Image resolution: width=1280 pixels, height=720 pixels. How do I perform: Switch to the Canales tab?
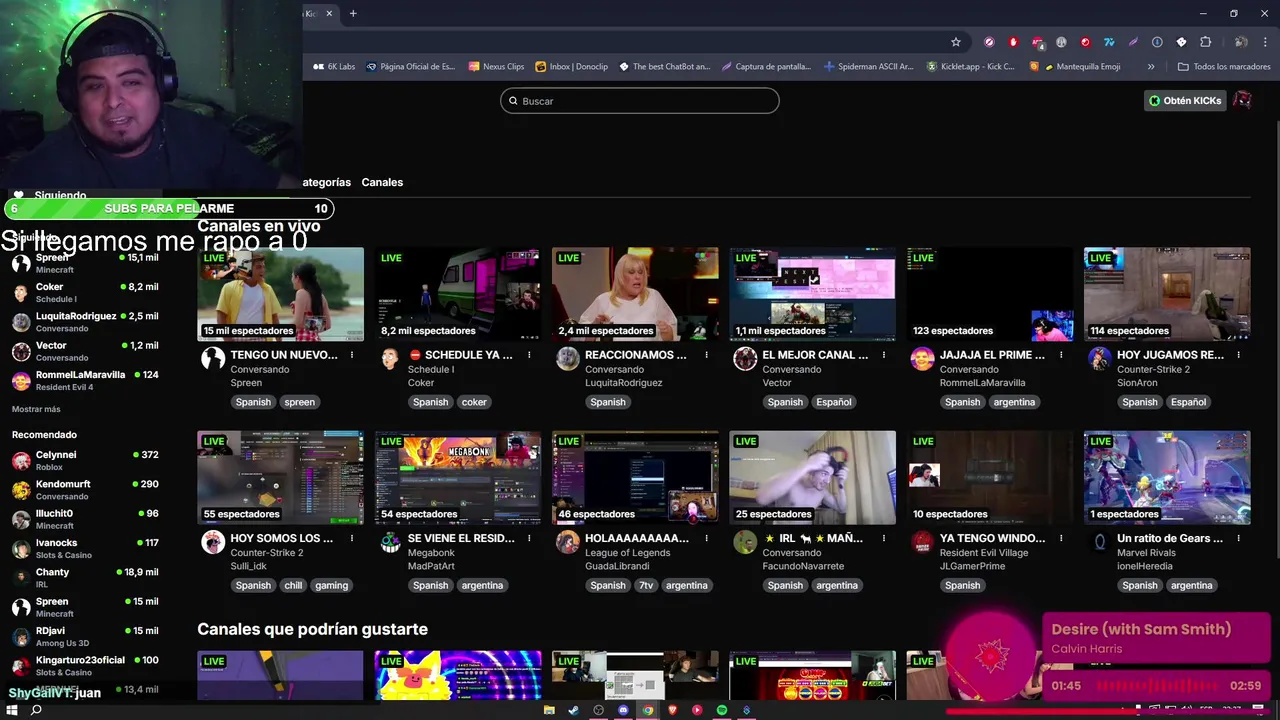[x=382, y=182]
